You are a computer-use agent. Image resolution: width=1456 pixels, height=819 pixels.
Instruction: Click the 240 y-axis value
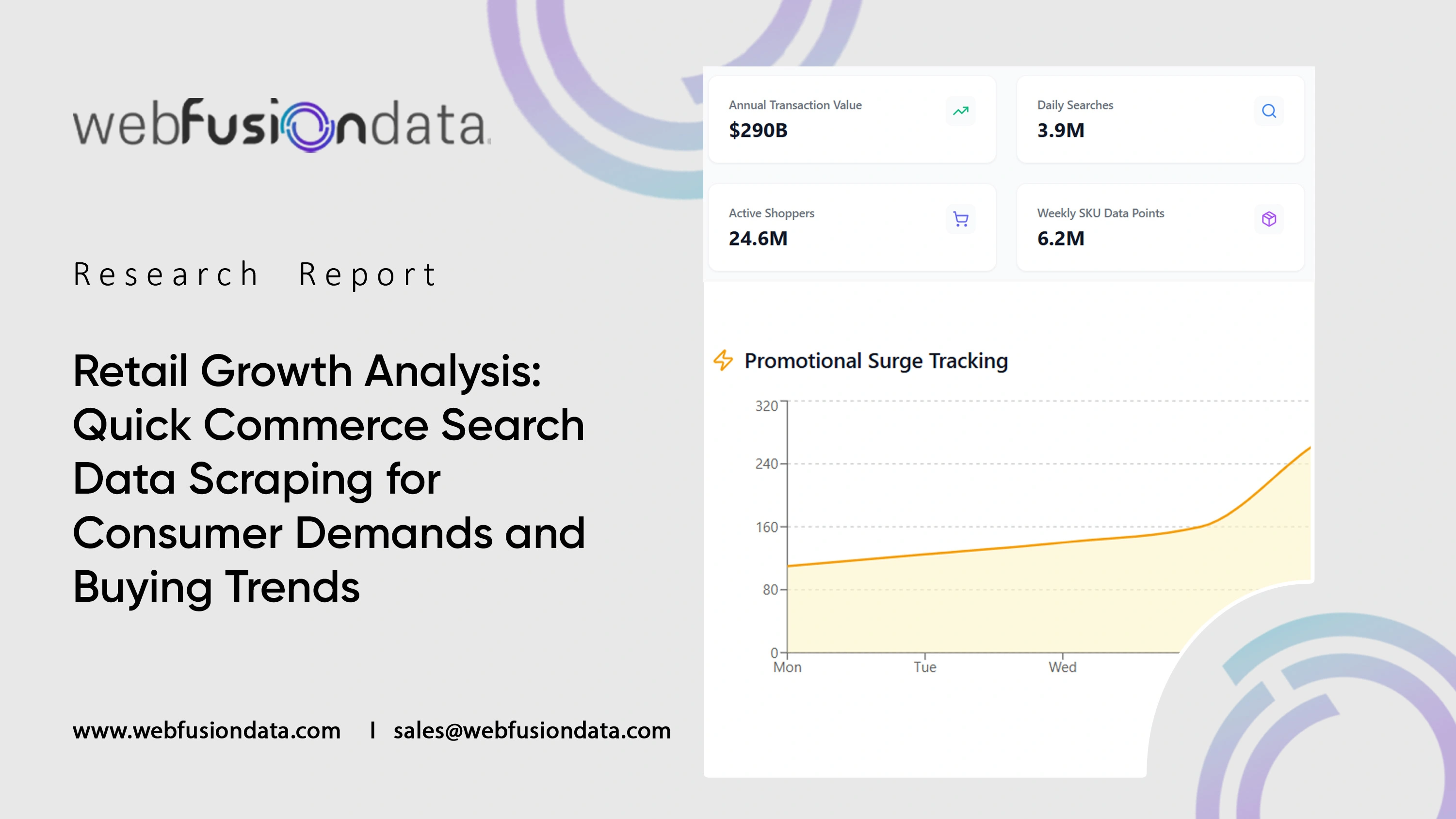tap(766, 464)
